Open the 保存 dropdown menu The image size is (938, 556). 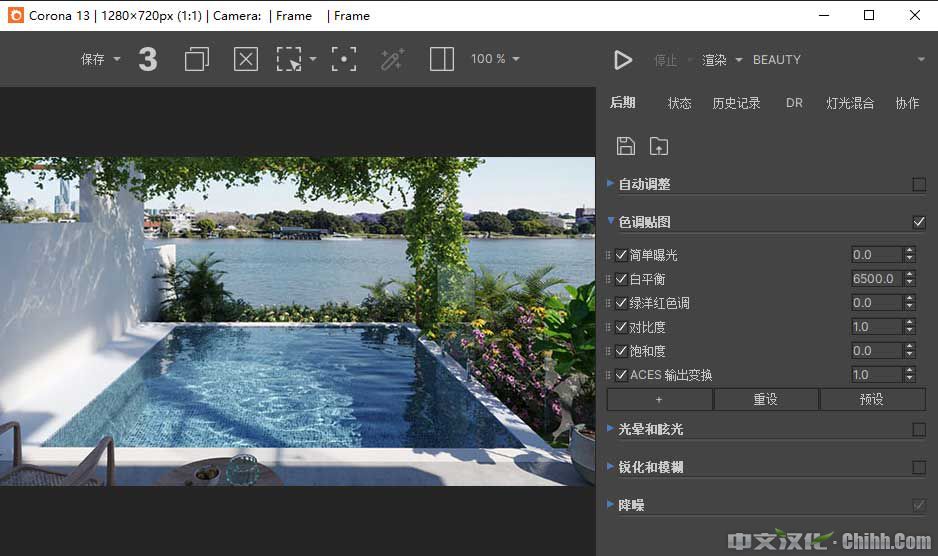coord(100,60)
